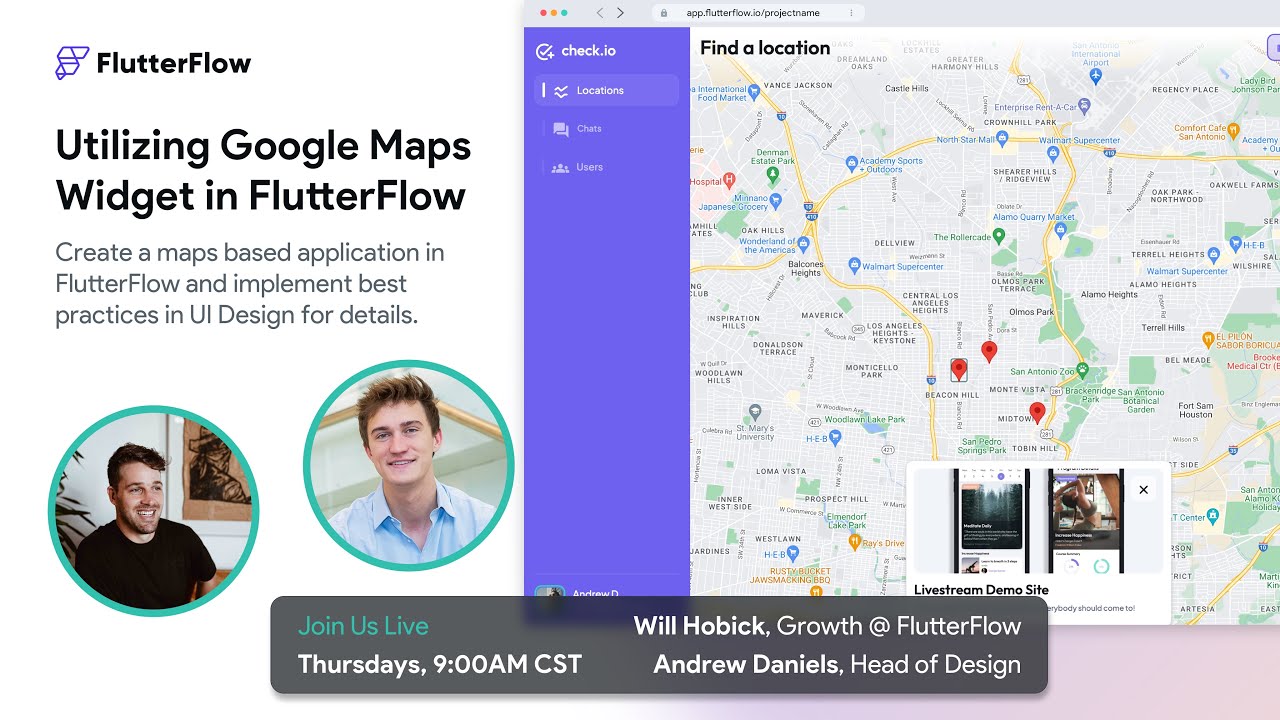Click the Comfort Cafe marker
Viewport: 1280px width, 720px height.
(1233, 130)
